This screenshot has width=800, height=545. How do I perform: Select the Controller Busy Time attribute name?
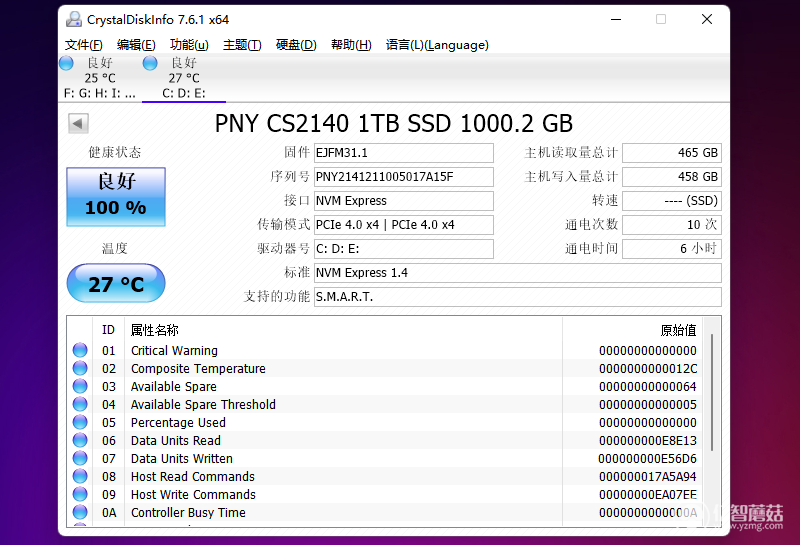click(188, 512)
